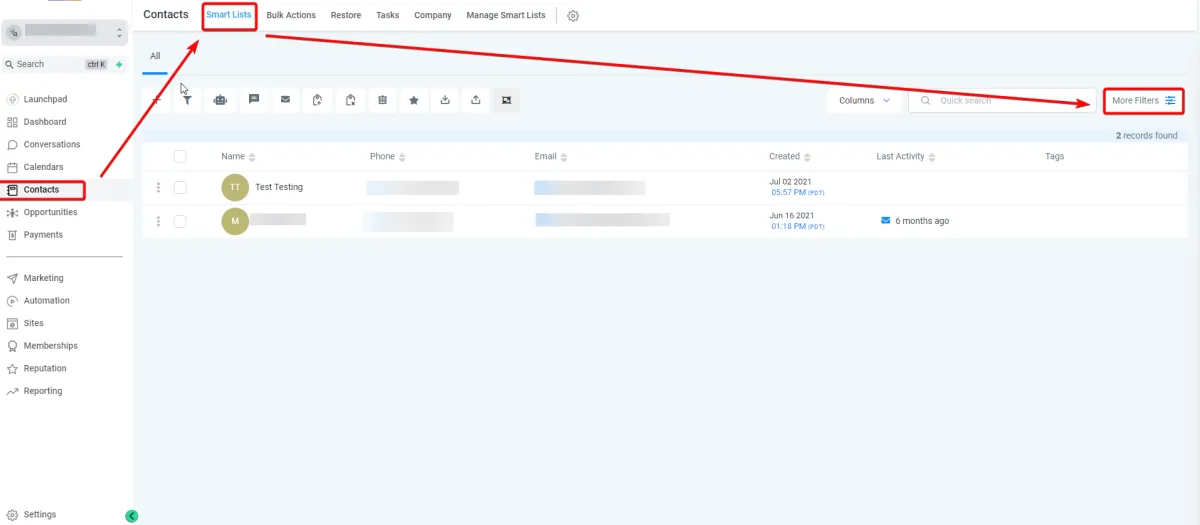Click the send email envelope icon
1200x525 pixels.
(285, 100)
